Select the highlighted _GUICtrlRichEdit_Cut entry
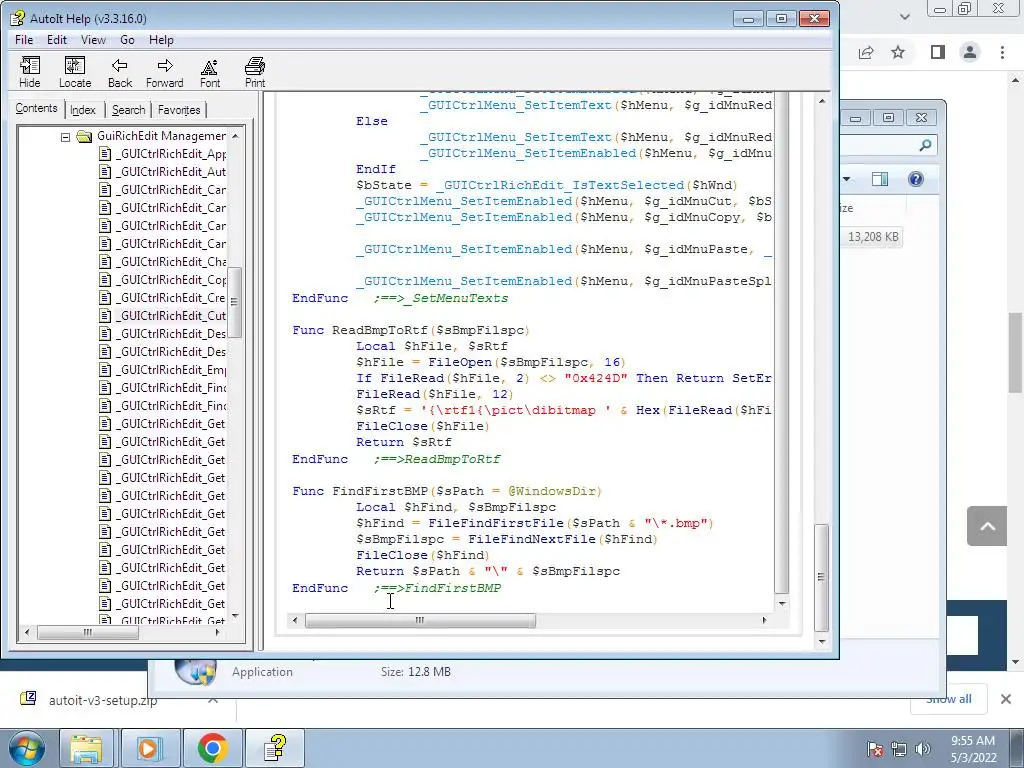The image size is (1024, 768). 171,315
